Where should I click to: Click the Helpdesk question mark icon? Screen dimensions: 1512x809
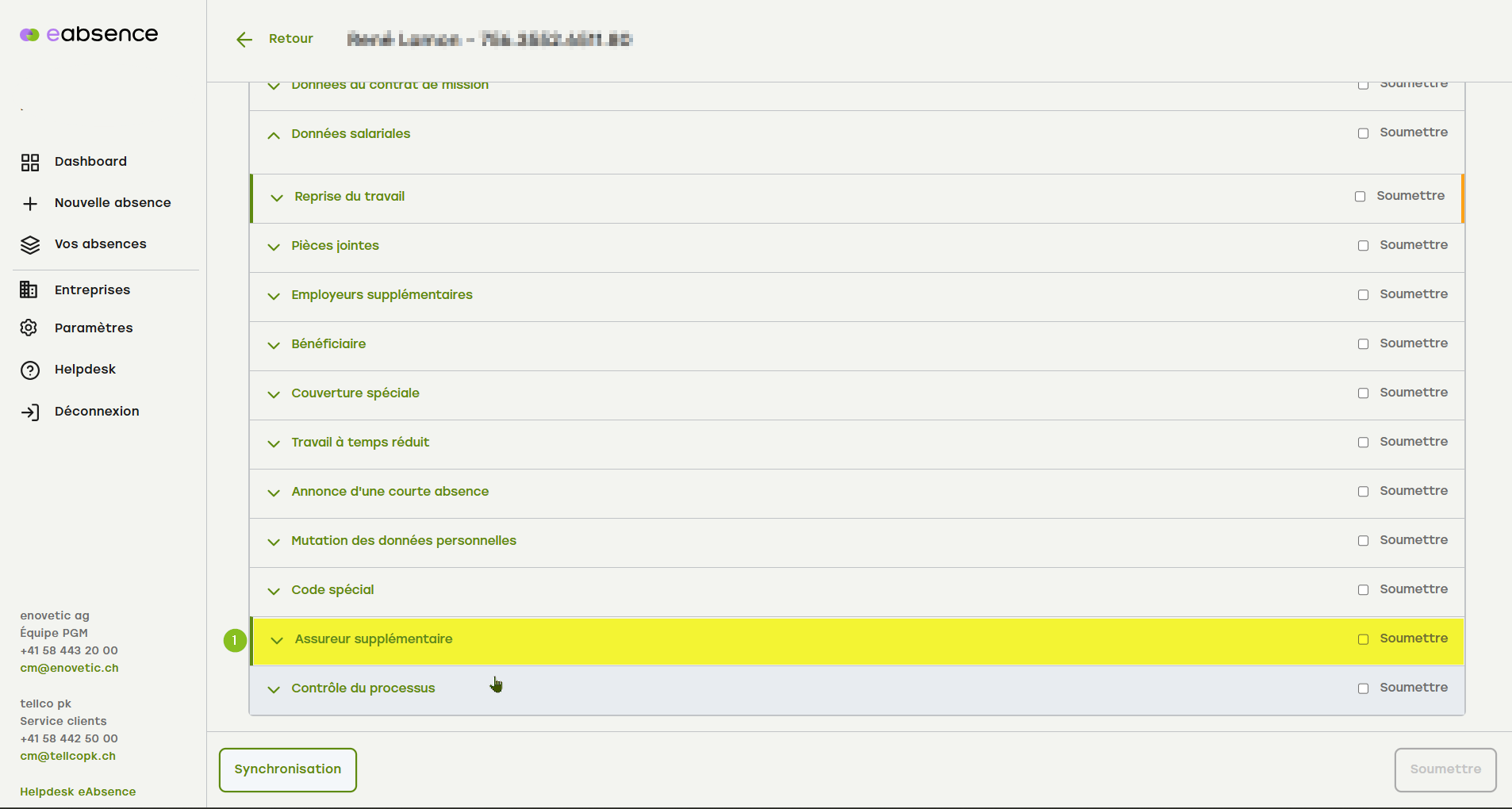(30, 370)
